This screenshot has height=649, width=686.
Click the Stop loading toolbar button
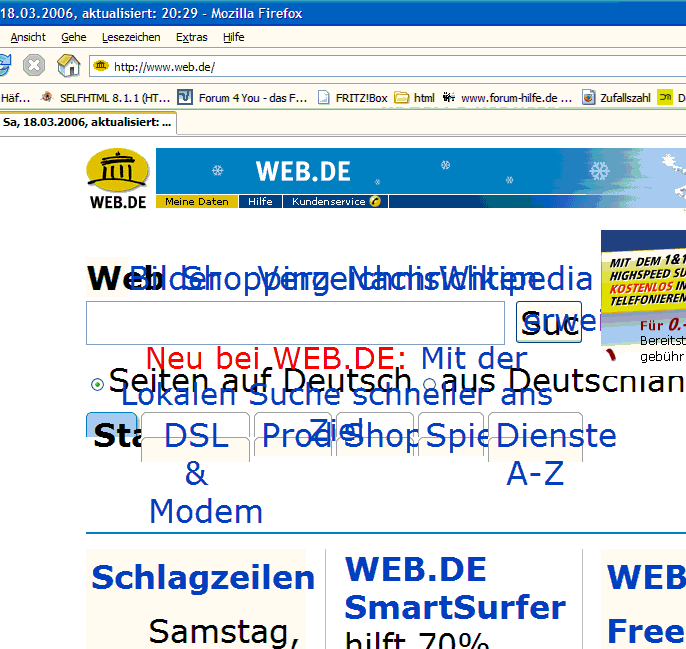tap(34, 66)
